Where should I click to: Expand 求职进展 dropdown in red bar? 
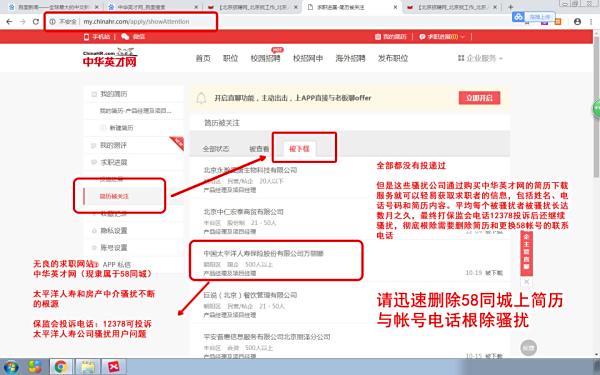[442, 37]
